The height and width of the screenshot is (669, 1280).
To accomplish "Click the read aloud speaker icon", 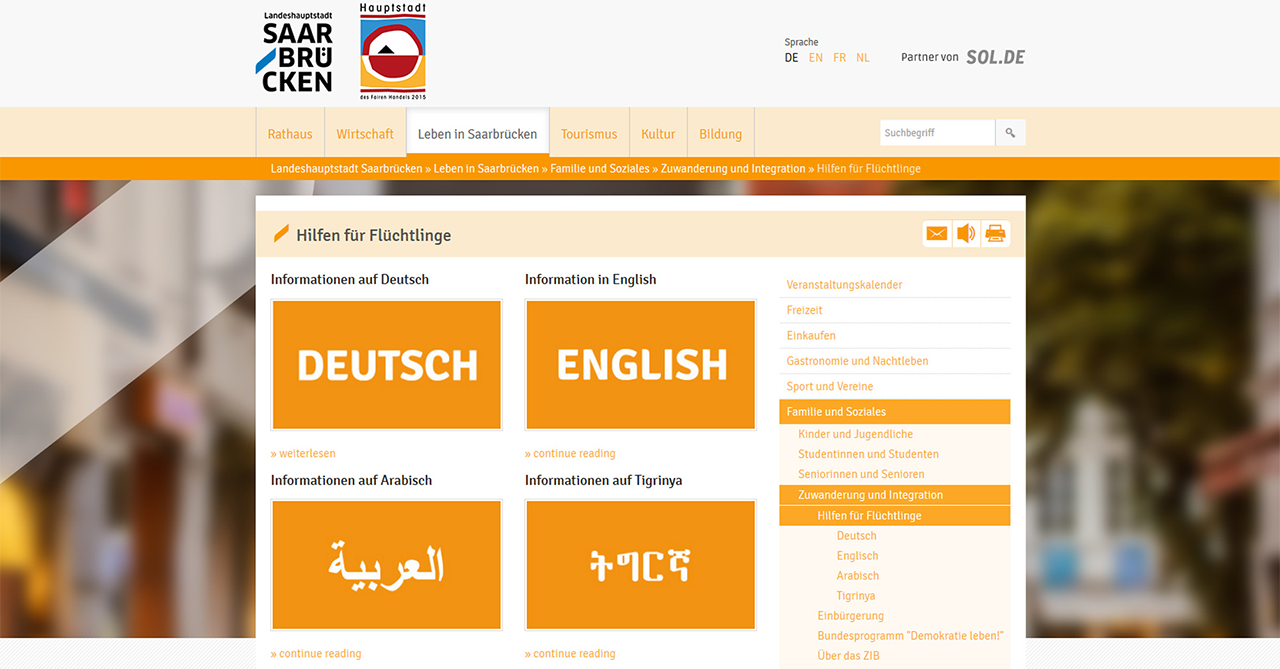I will (966, 234).
